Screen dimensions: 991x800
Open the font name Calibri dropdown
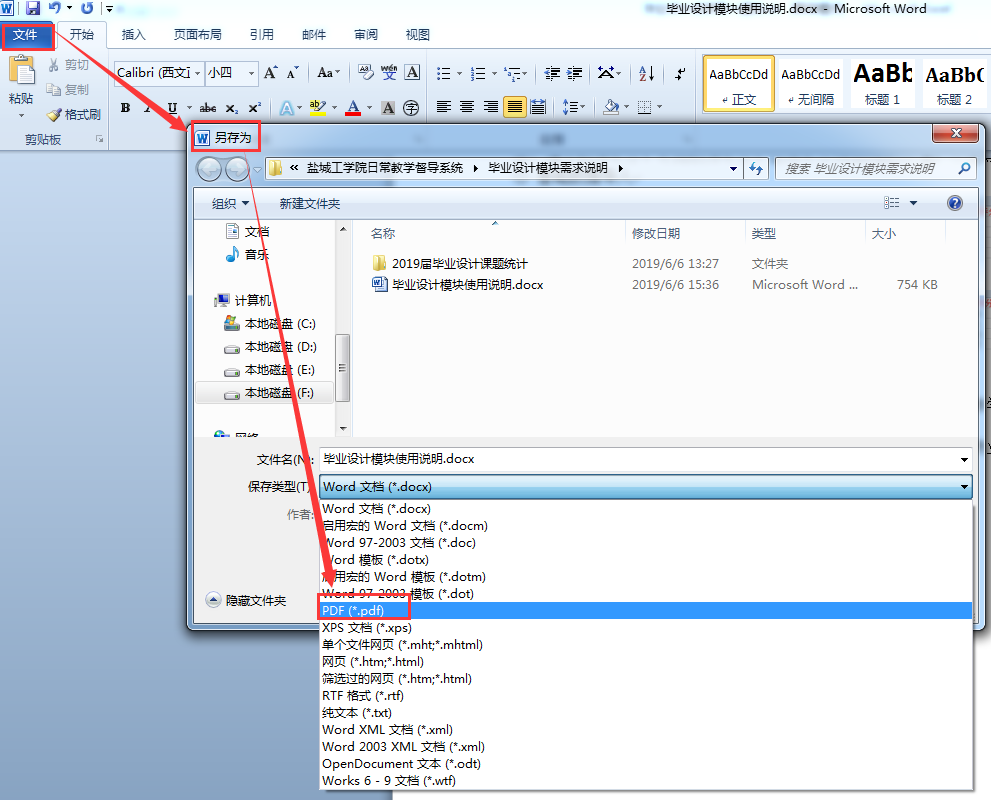198,73
